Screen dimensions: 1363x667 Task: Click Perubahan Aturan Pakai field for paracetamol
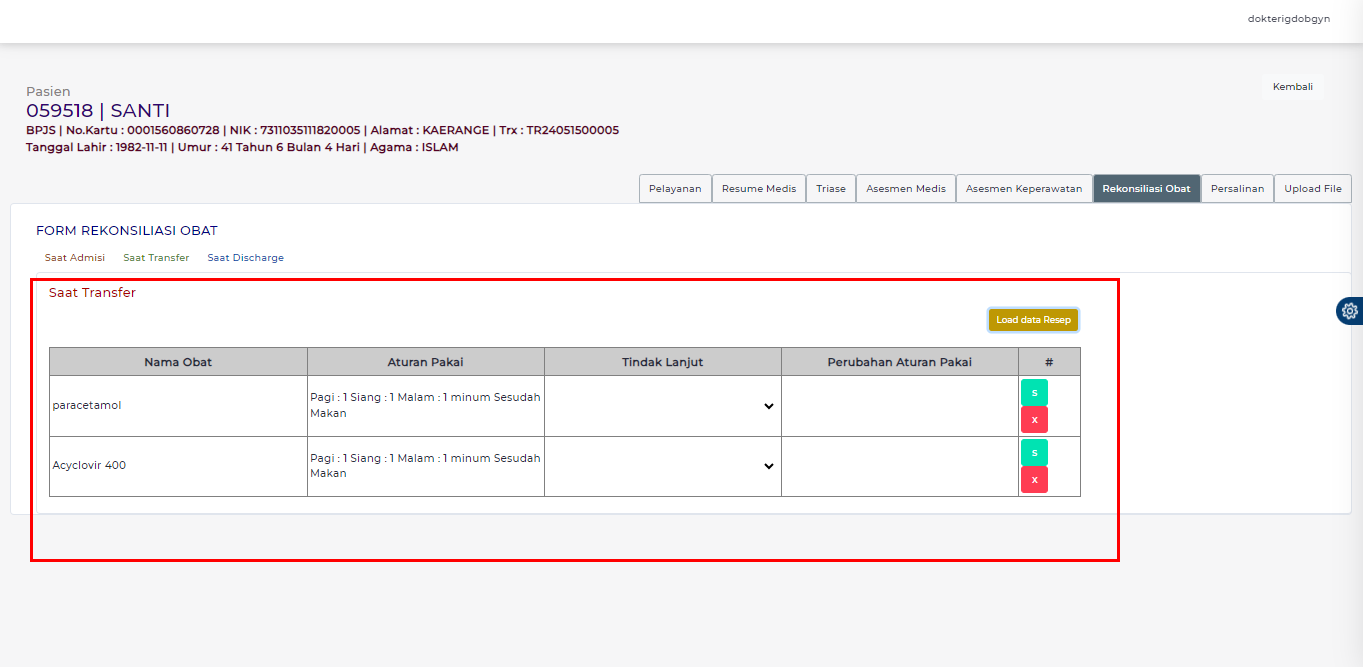899,406
